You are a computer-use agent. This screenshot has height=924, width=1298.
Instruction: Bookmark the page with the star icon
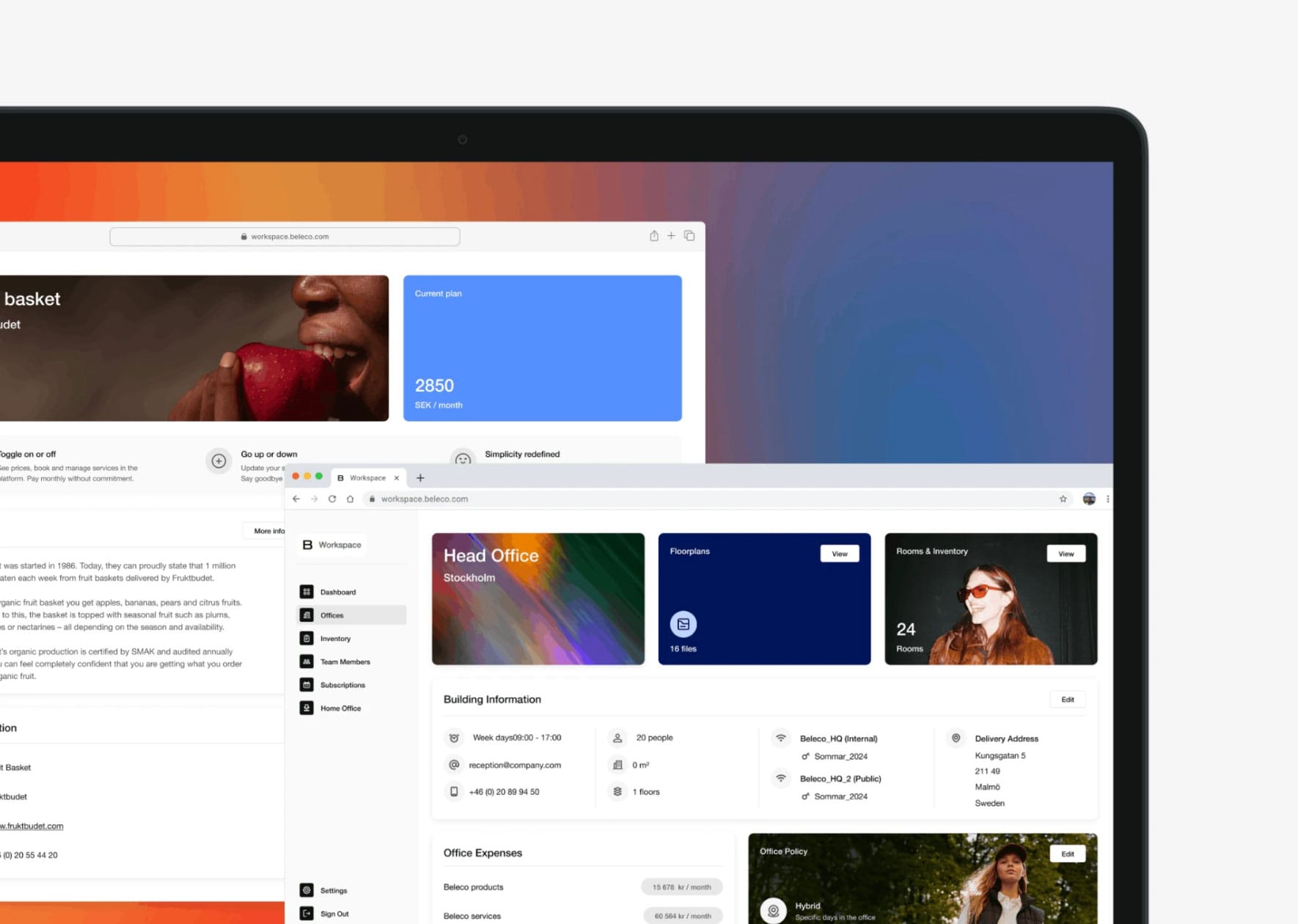click(1063, 499)
